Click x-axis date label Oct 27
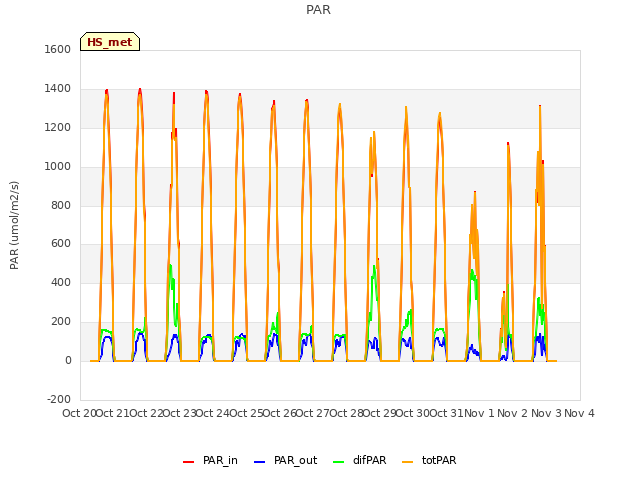Viewport: 640px width, 480px height. [312, 413]
